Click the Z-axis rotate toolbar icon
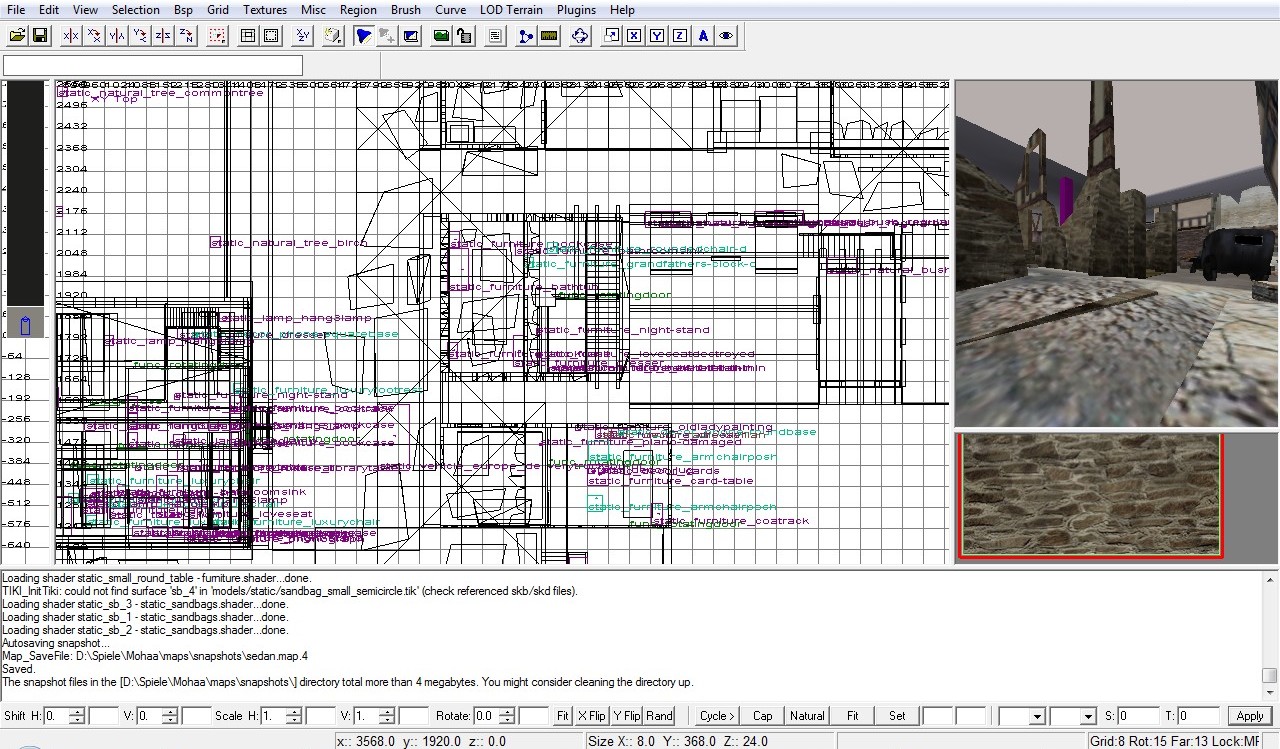This screenshot has width=1280, height=749. [186, 36]
